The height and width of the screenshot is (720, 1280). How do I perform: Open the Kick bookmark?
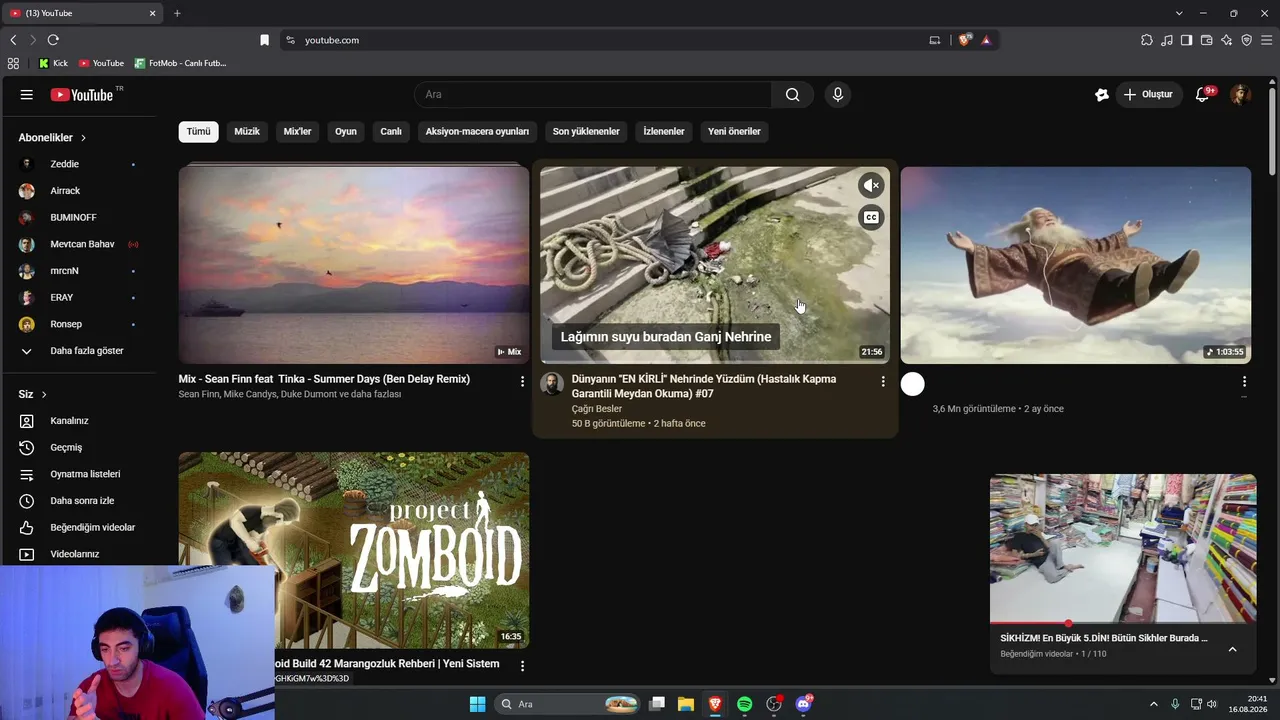tap(53, 63)
